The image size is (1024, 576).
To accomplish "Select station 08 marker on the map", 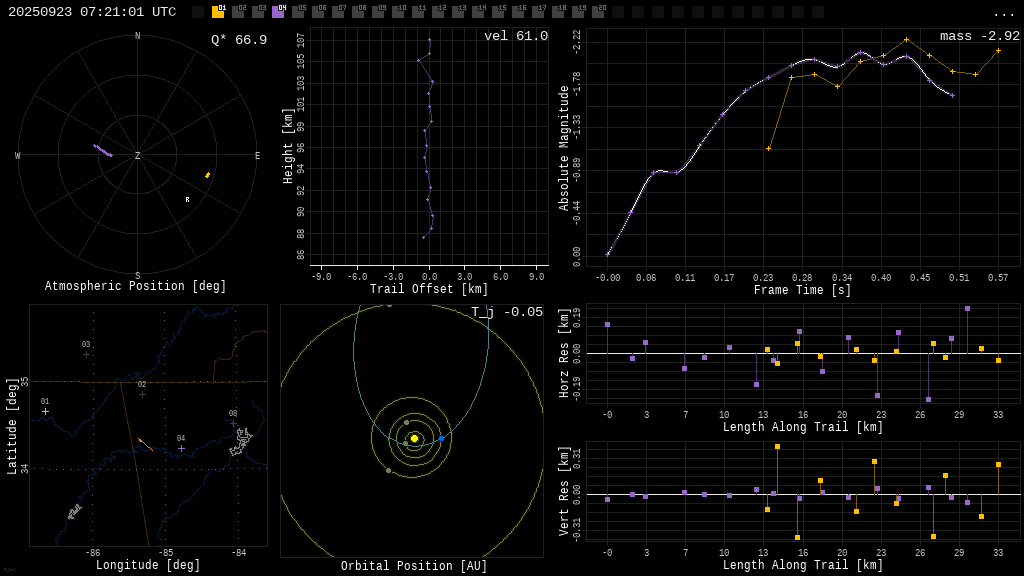I will pos(233,423).
